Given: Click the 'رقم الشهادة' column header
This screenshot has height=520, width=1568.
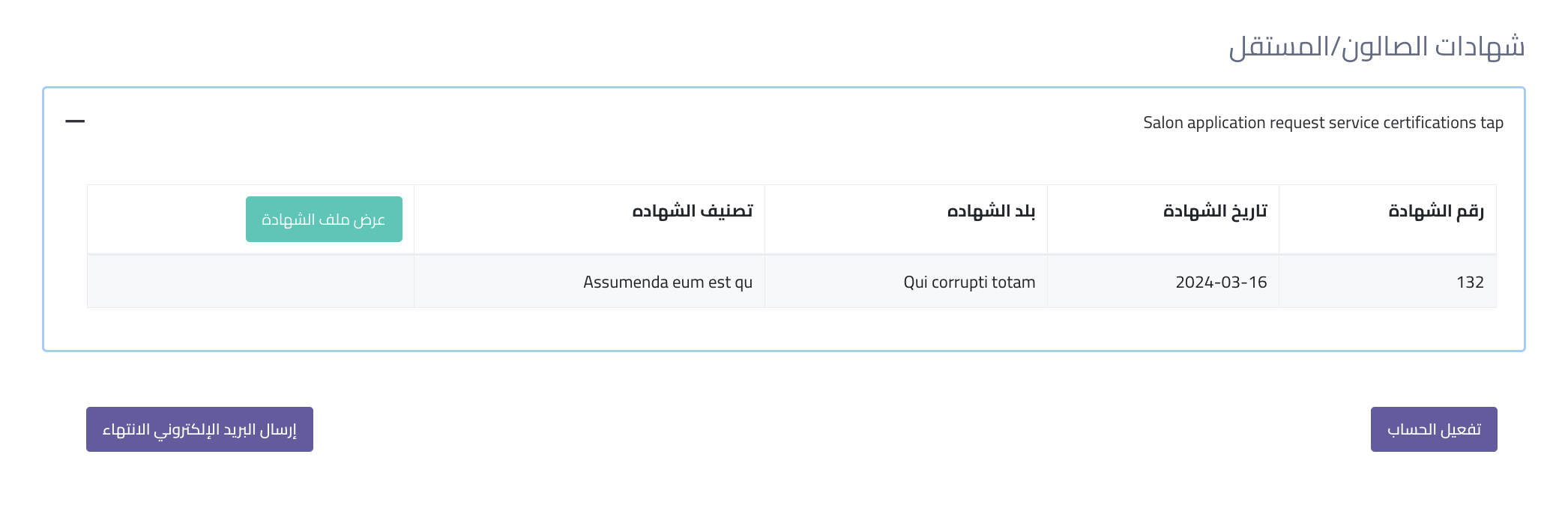Looking at the screenshot, I should (x=1435, y=211).
